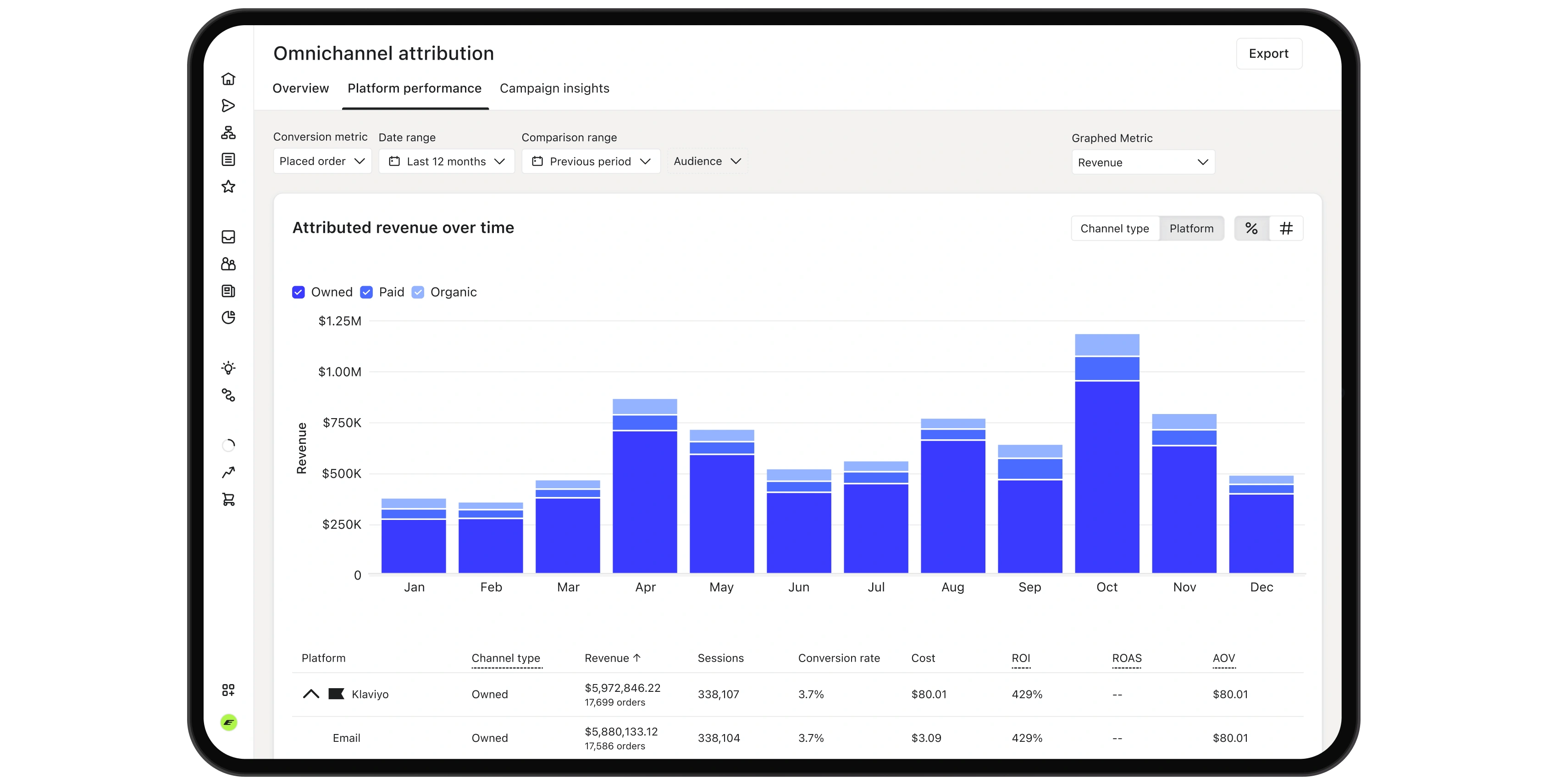Uncheck the Paid legend checkbox
The width and height of the screenshot is (1549, 784).
pyautogui.click(x=366, y=292)
